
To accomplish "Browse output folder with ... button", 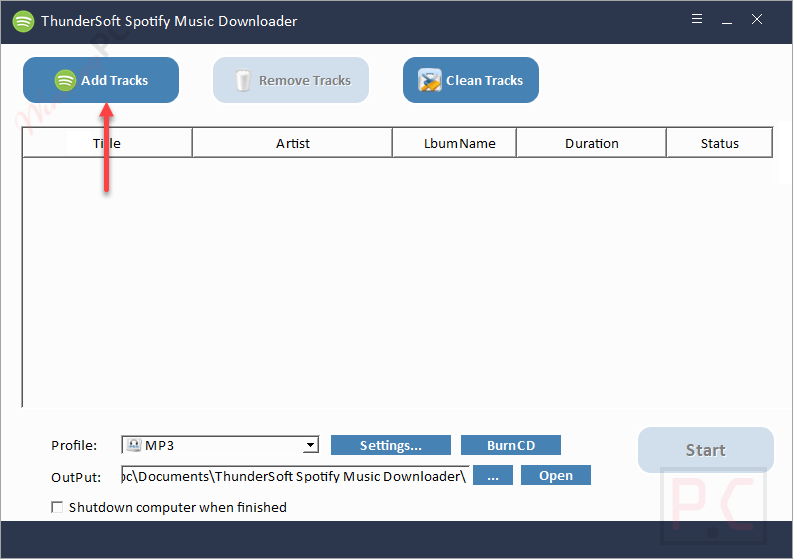I will [493, 476].
